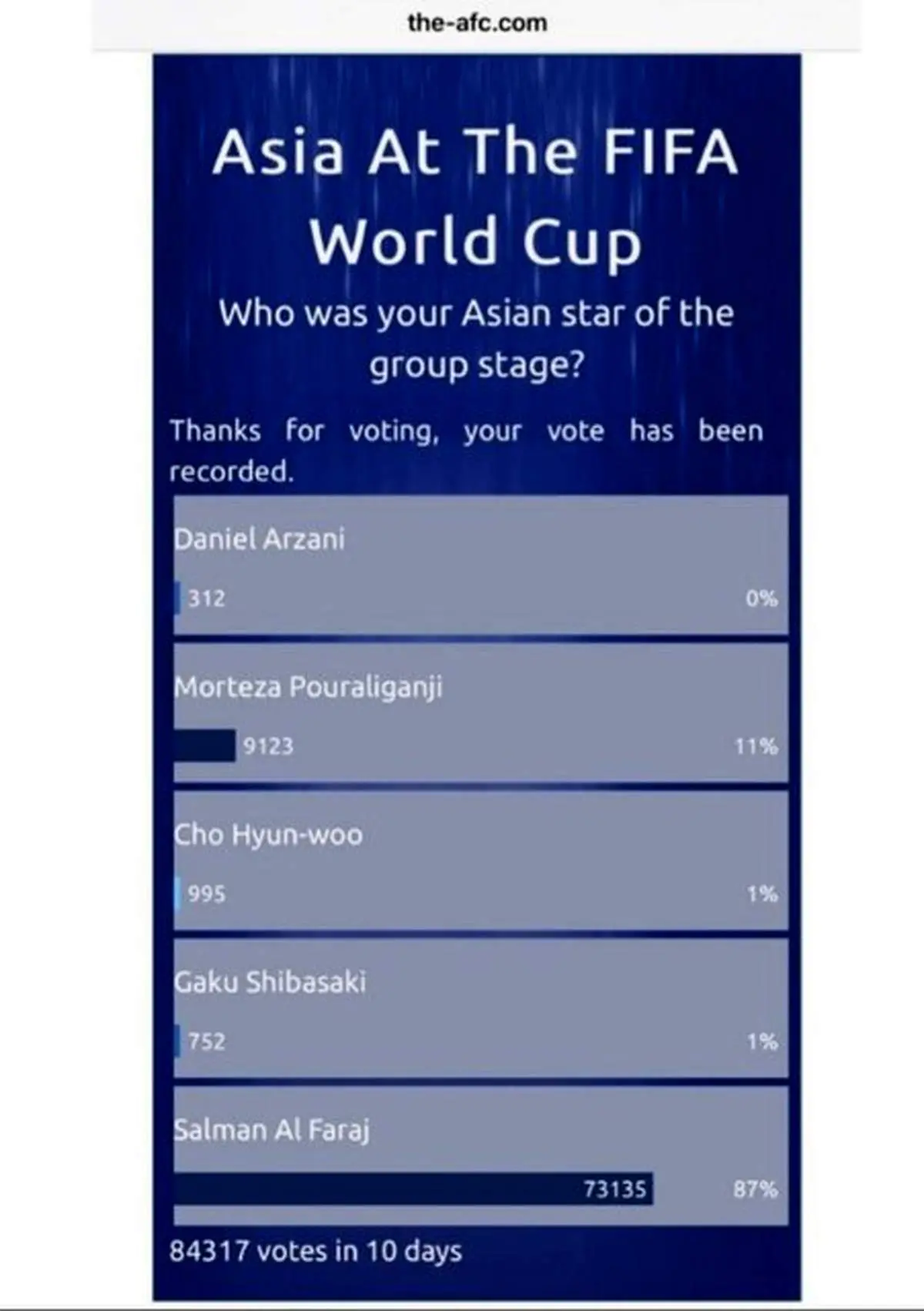Click the Thanks for voting confirmation message
The height and width of the screenshot is (1311, 924).
pyautogui.click(x=466, y=451)
